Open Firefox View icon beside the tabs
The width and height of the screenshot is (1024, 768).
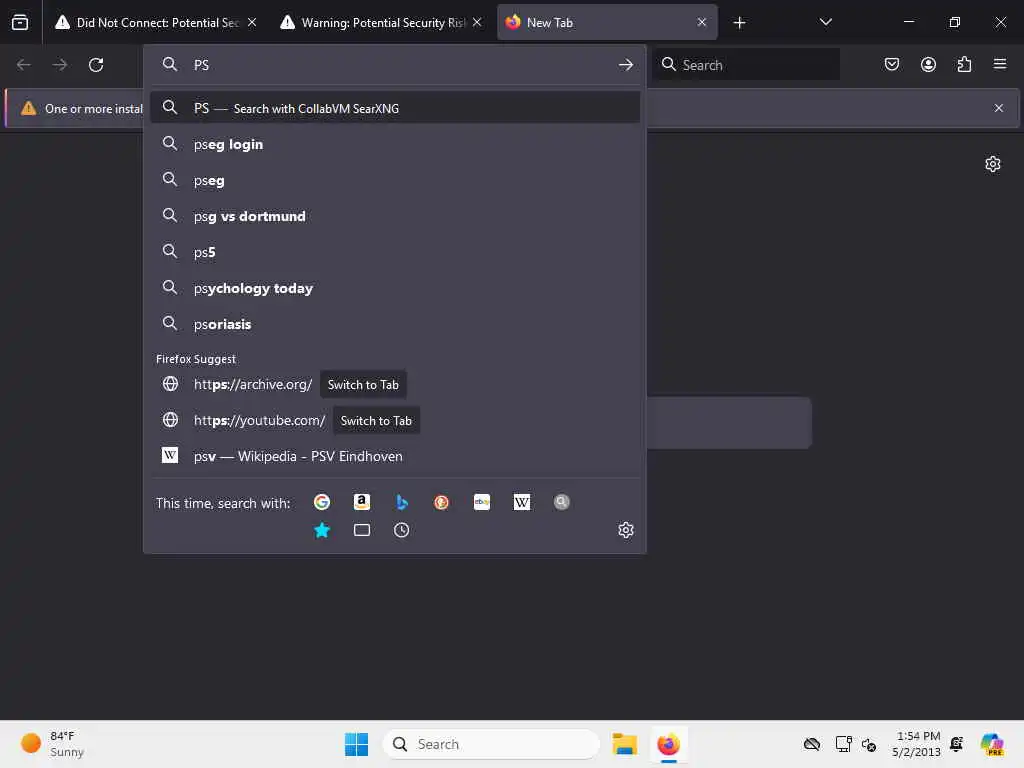click(20, 22)
